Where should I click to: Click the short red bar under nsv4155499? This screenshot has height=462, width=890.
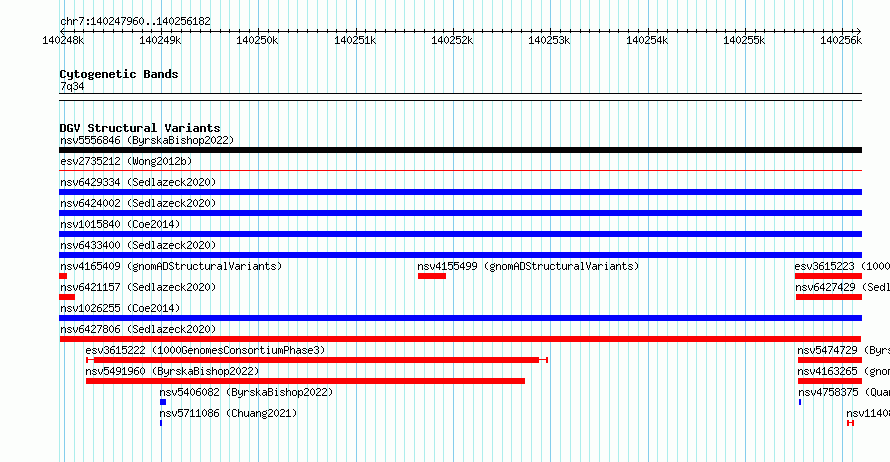tap(432, 276)
